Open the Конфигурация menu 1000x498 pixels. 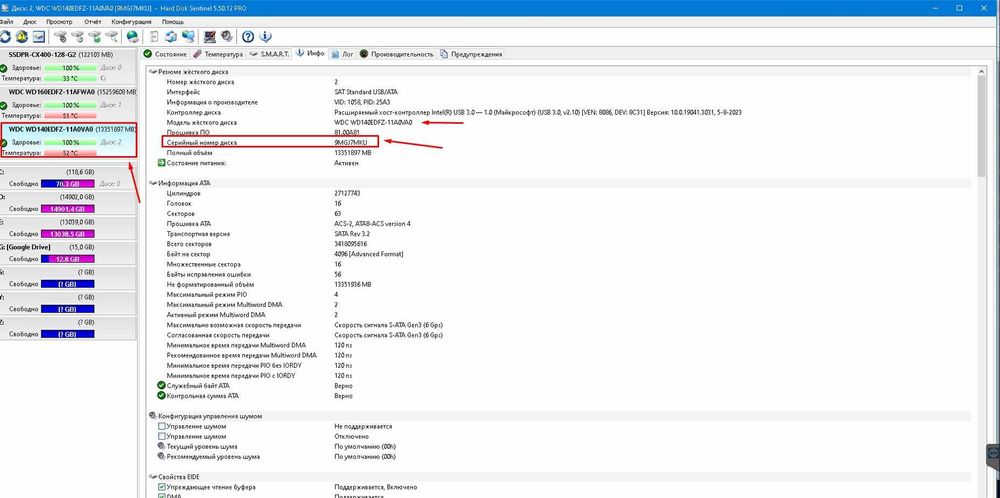coord(131,22)
